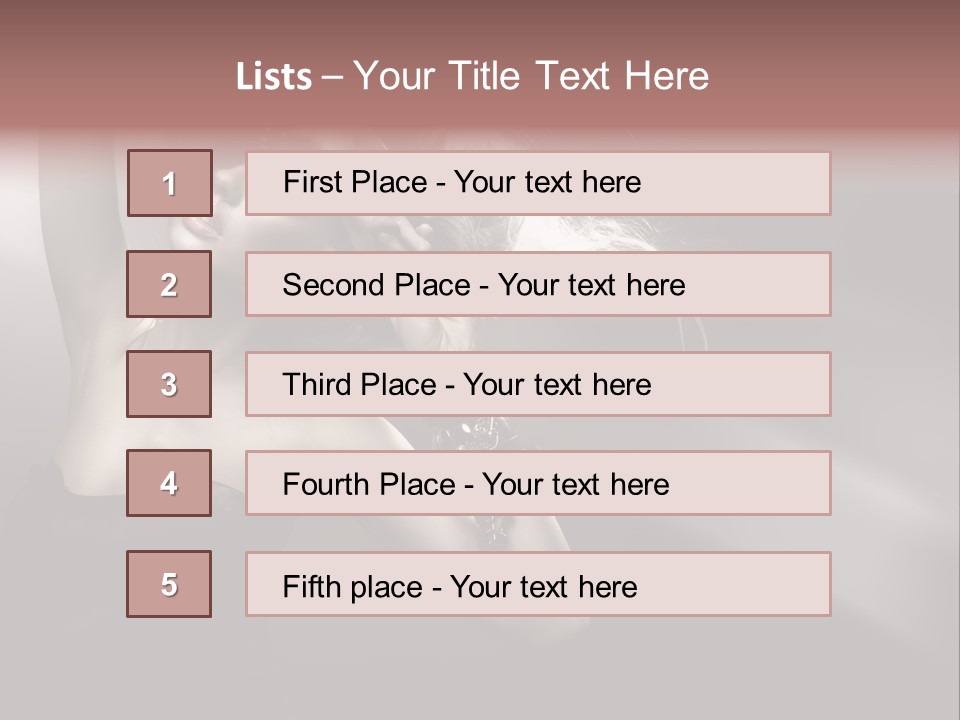This screenshot has width=960, height=720.
Task: Click the words 'Third Place' in third bar
Action: 359,384
